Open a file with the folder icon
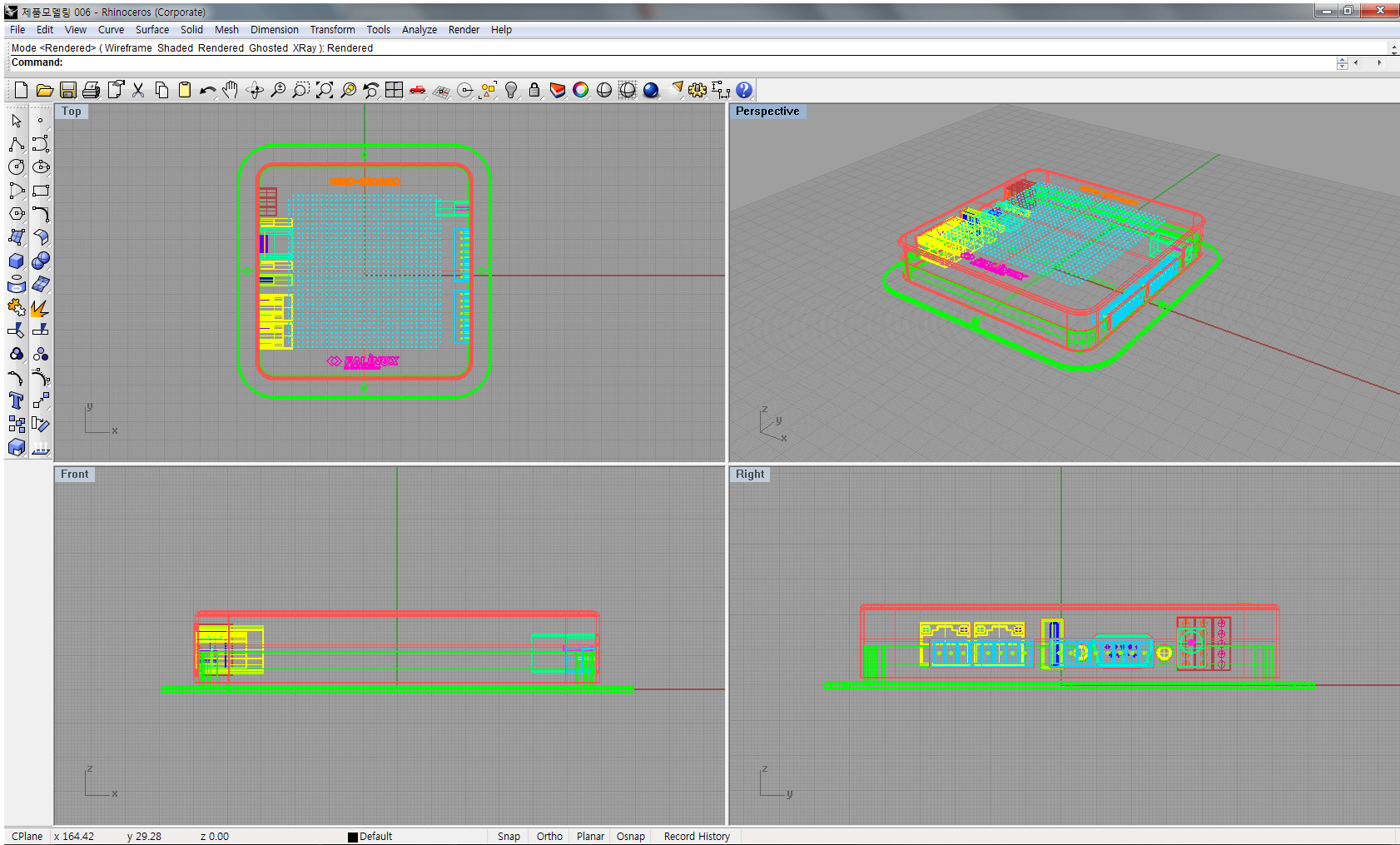 tap(45, 90)
